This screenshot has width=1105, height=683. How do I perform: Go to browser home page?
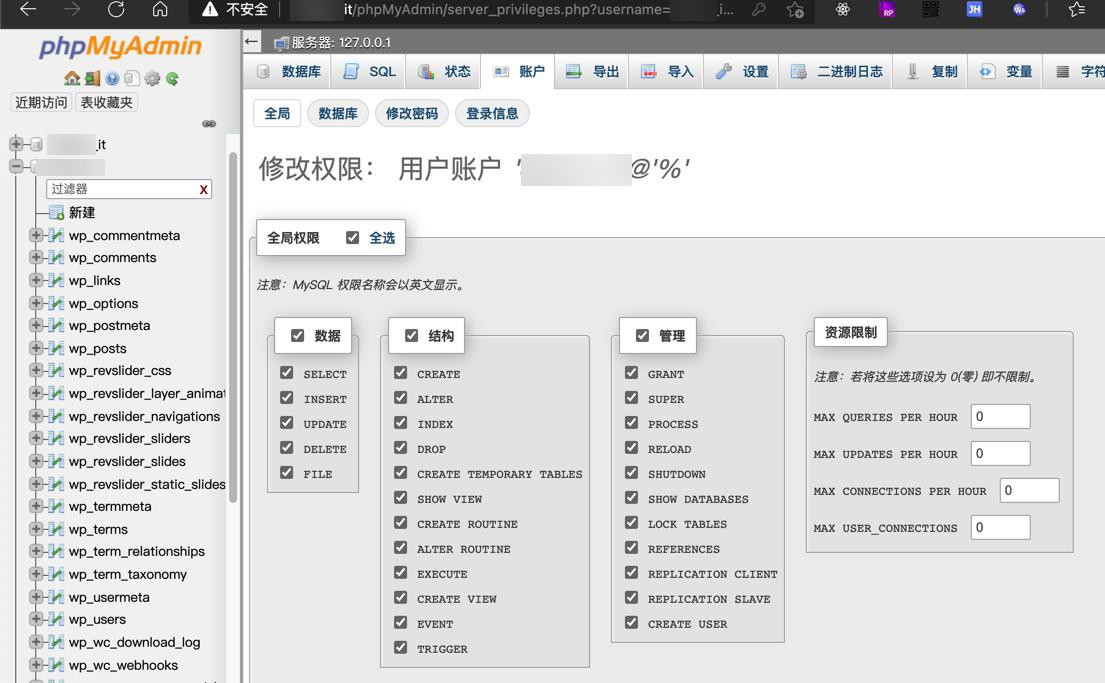[x=160, y=9]
